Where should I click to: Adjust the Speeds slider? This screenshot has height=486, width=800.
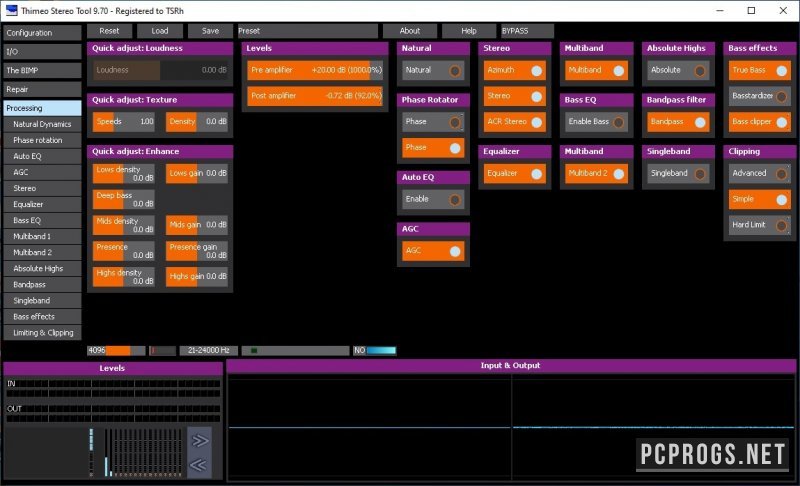click(x=124, y=122)
